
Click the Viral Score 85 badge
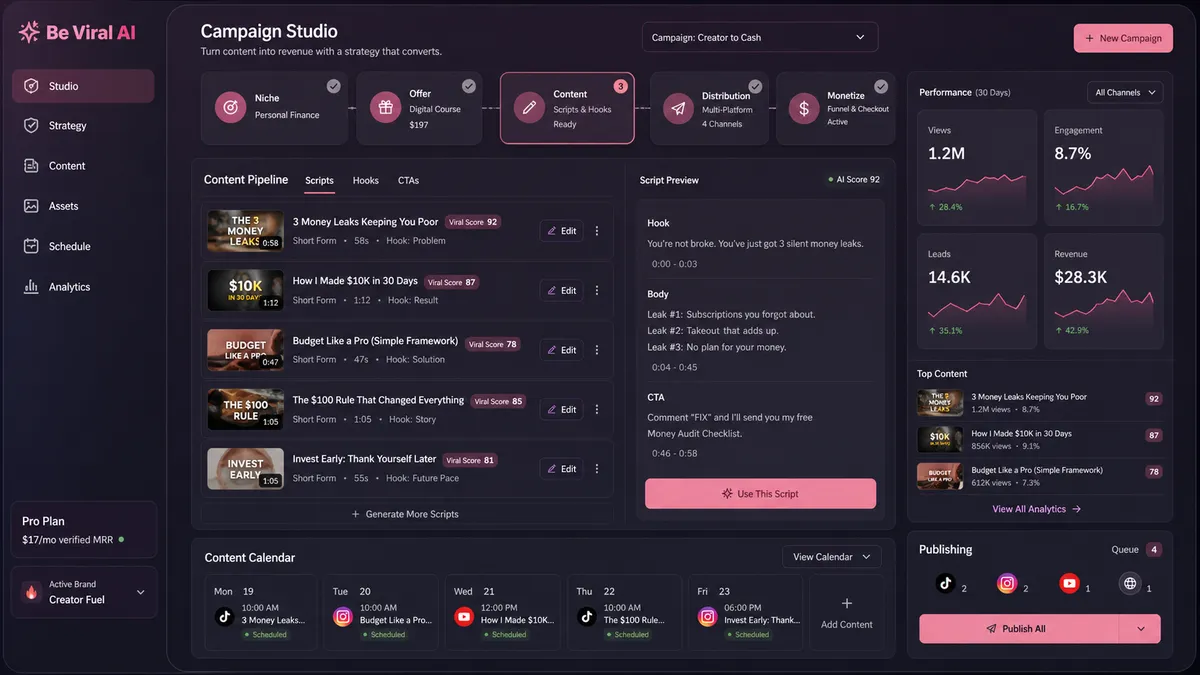click(x=498, y=402)
